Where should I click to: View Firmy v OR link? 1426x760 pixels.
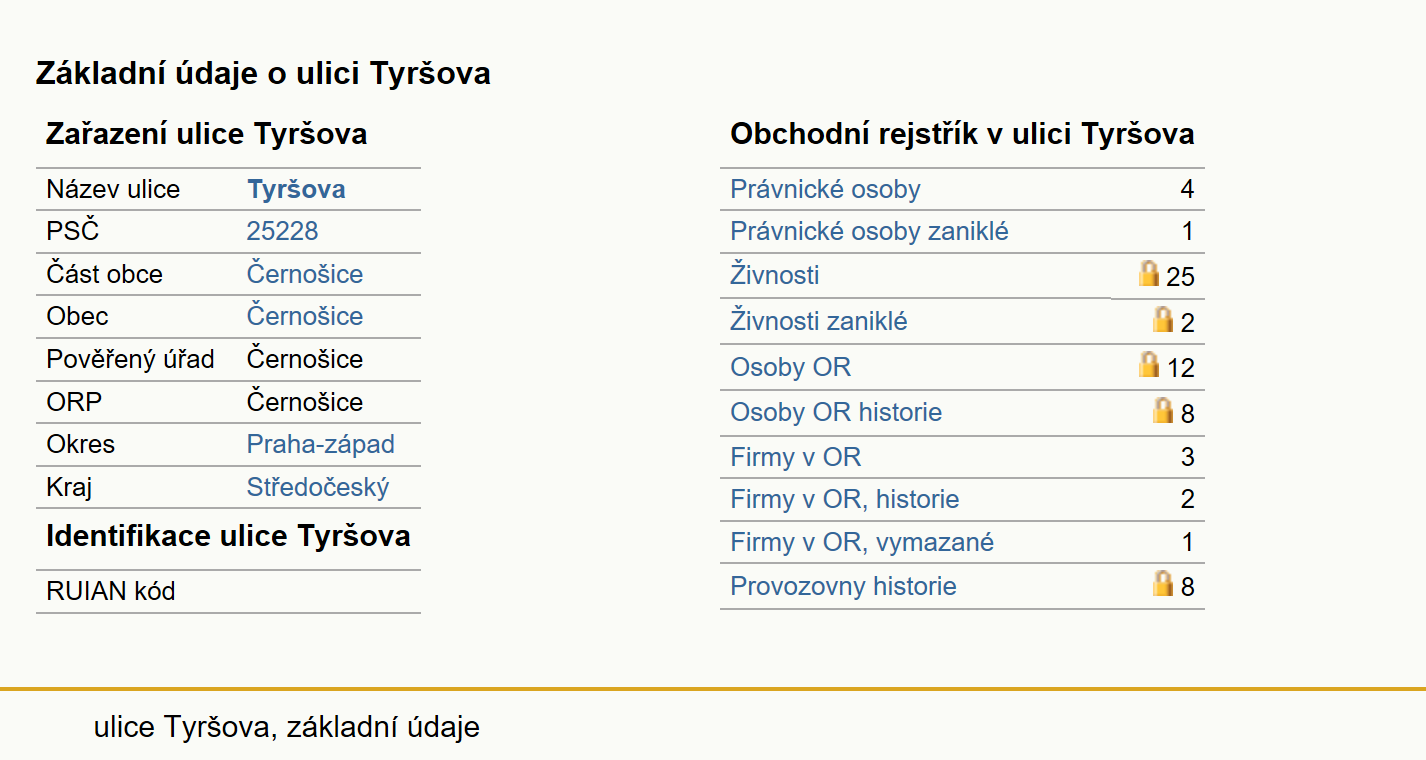pos(795,458)
